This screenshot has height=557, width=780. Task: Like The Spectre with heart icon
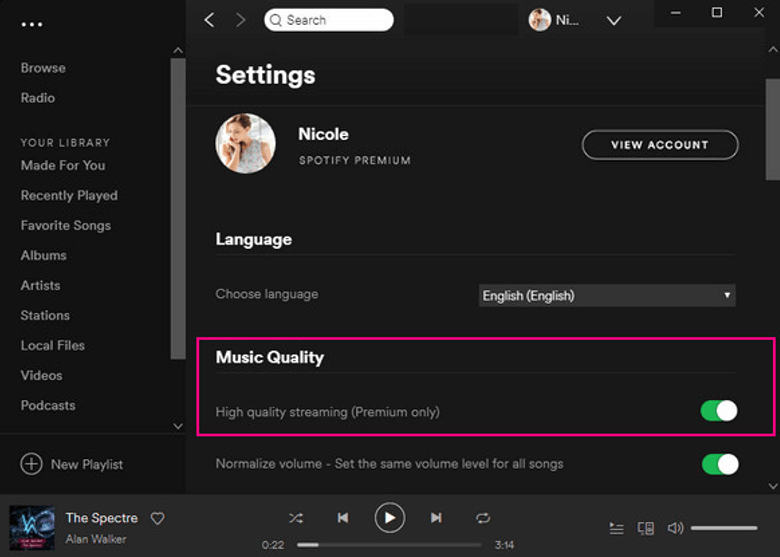click(x=158, y=518)
